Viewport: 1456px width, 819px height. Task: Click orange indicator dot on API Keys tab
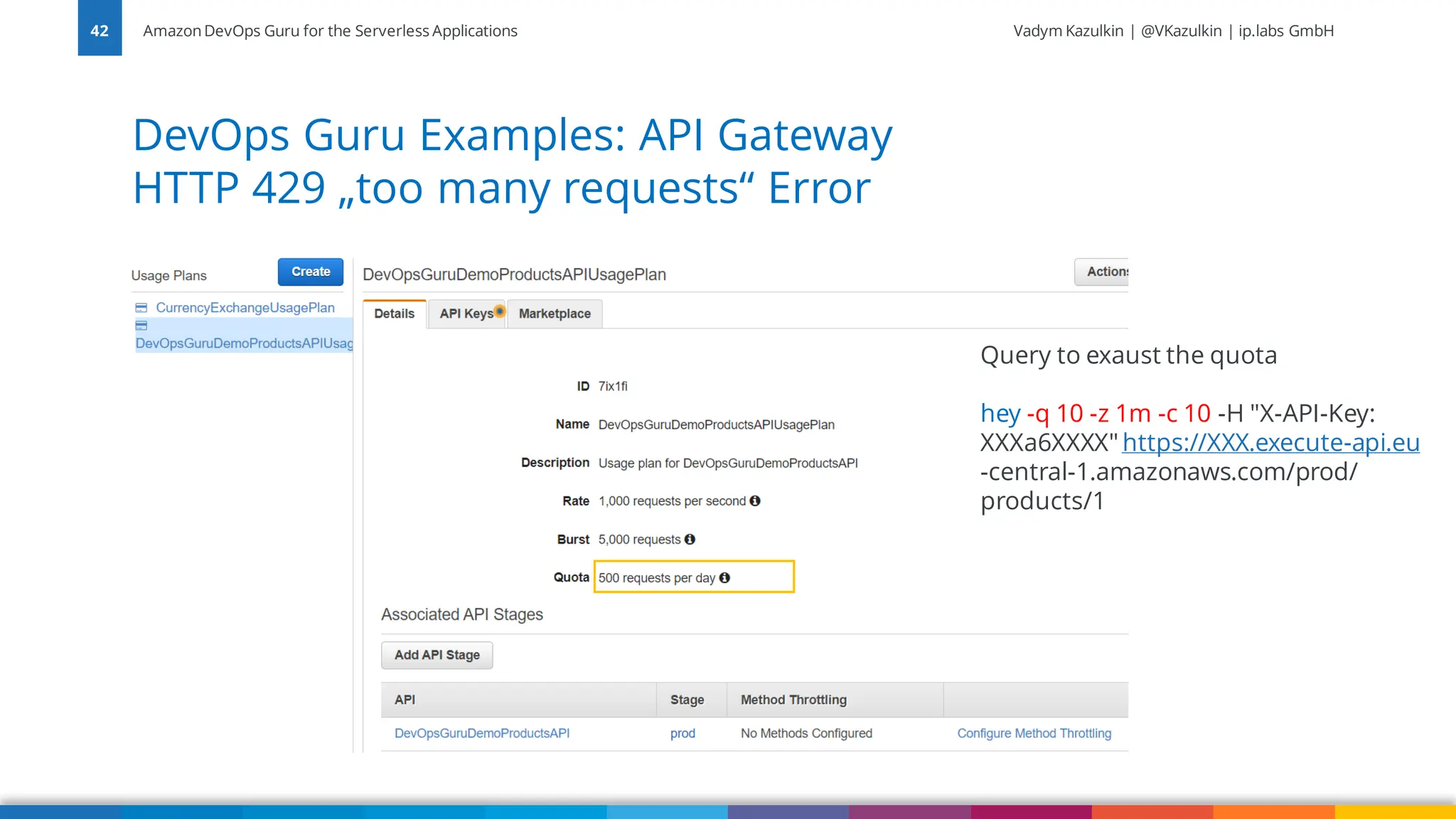(500, 311)
